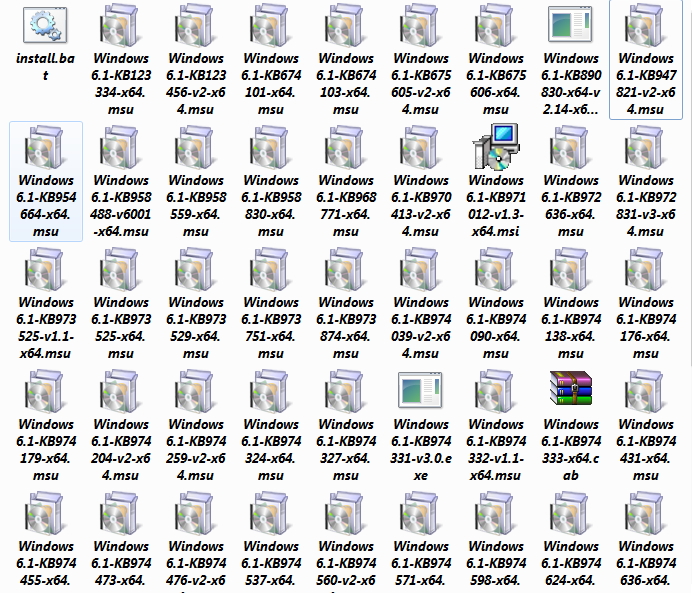Select Windows6.1-KB973751-x64.msu icon
Viewport: 692px width, 593px height.
pyautogui.click(x=271, y=269)
